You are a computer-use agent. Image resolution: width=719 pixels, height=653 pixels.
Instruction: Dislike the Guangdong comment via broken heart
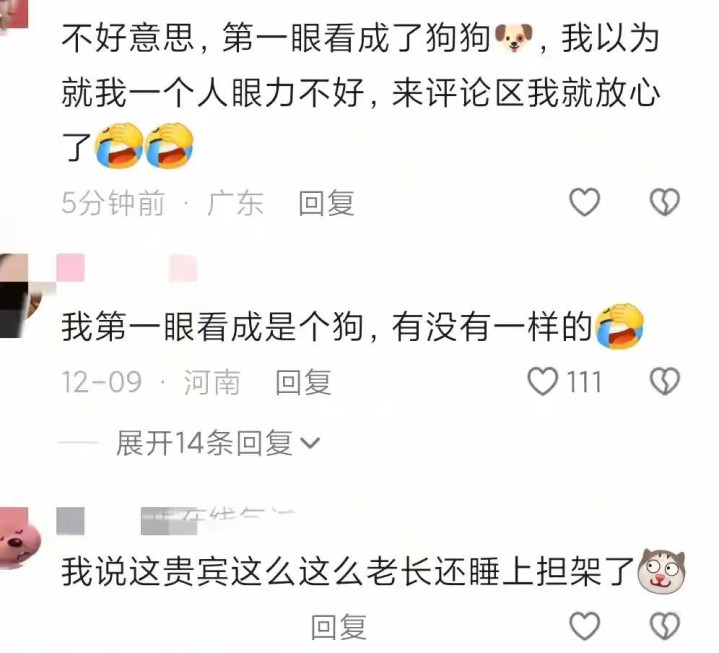click(665, 202)
